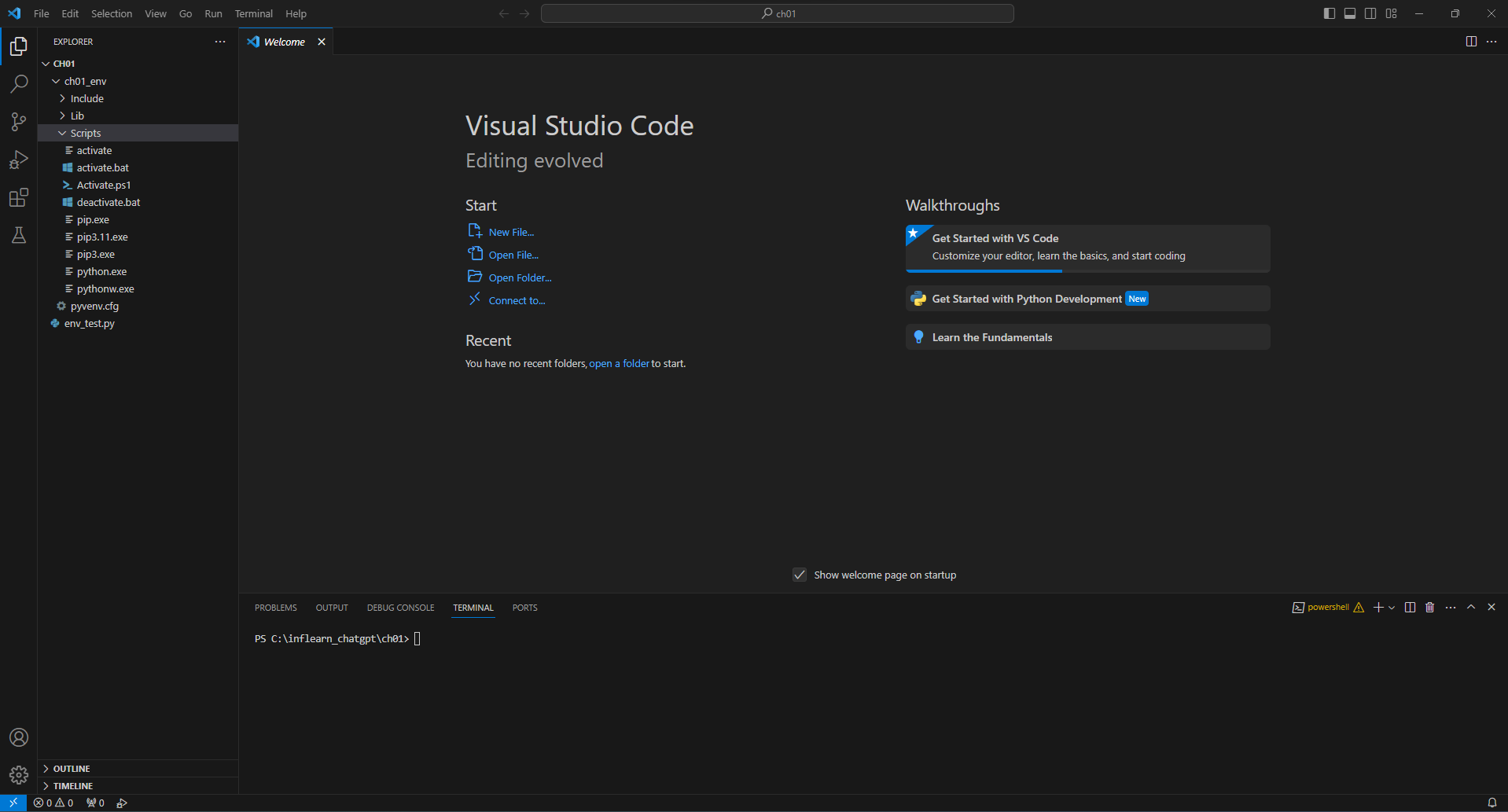
Task: Click the ch01 command center search box
Action: click(777, 13)
